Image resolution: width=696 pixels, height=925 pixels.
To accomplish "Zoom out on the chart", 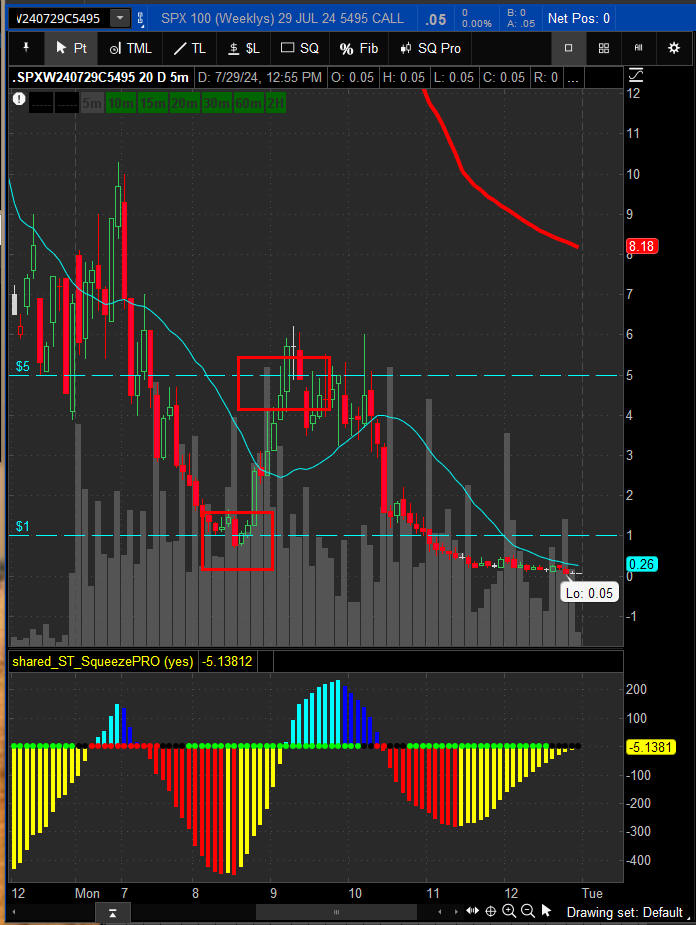I will (528, 911).
